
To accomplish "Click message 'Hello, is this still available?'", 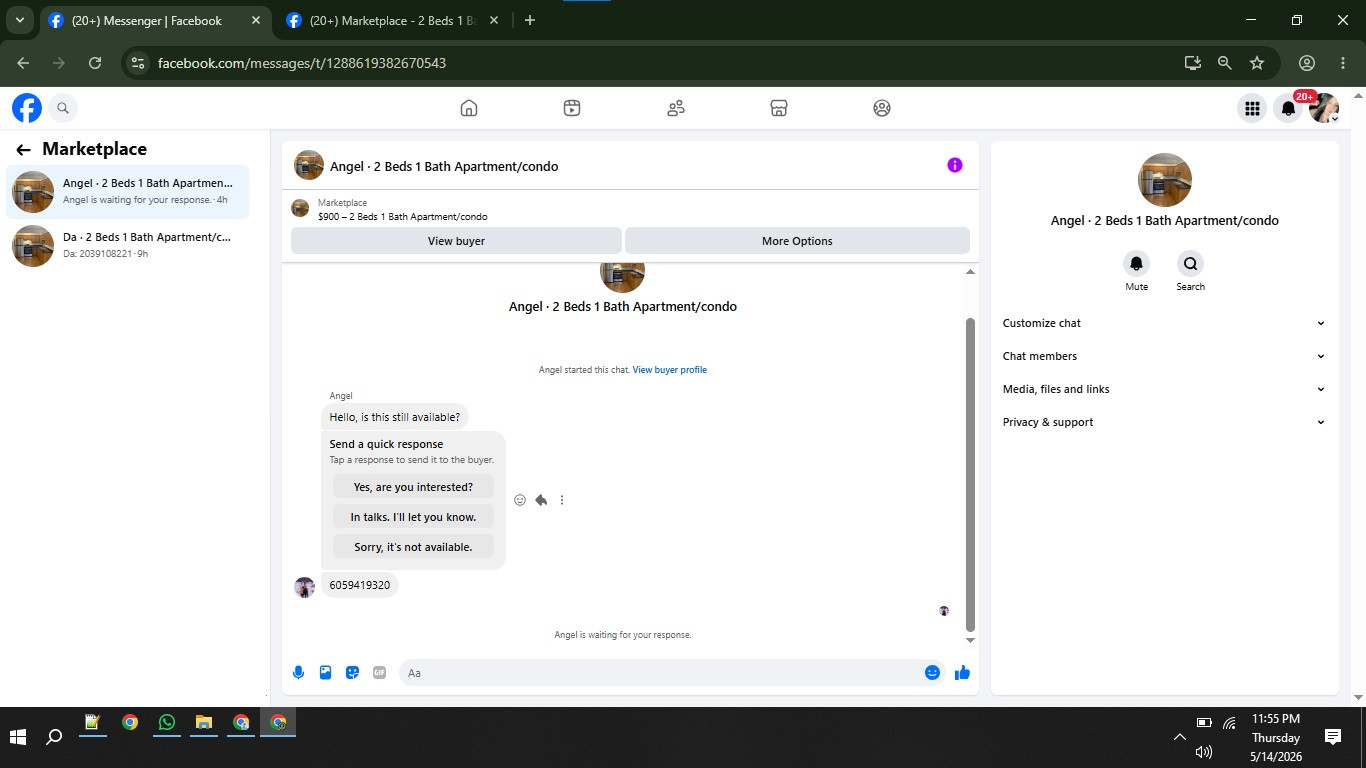I will 395,417.
